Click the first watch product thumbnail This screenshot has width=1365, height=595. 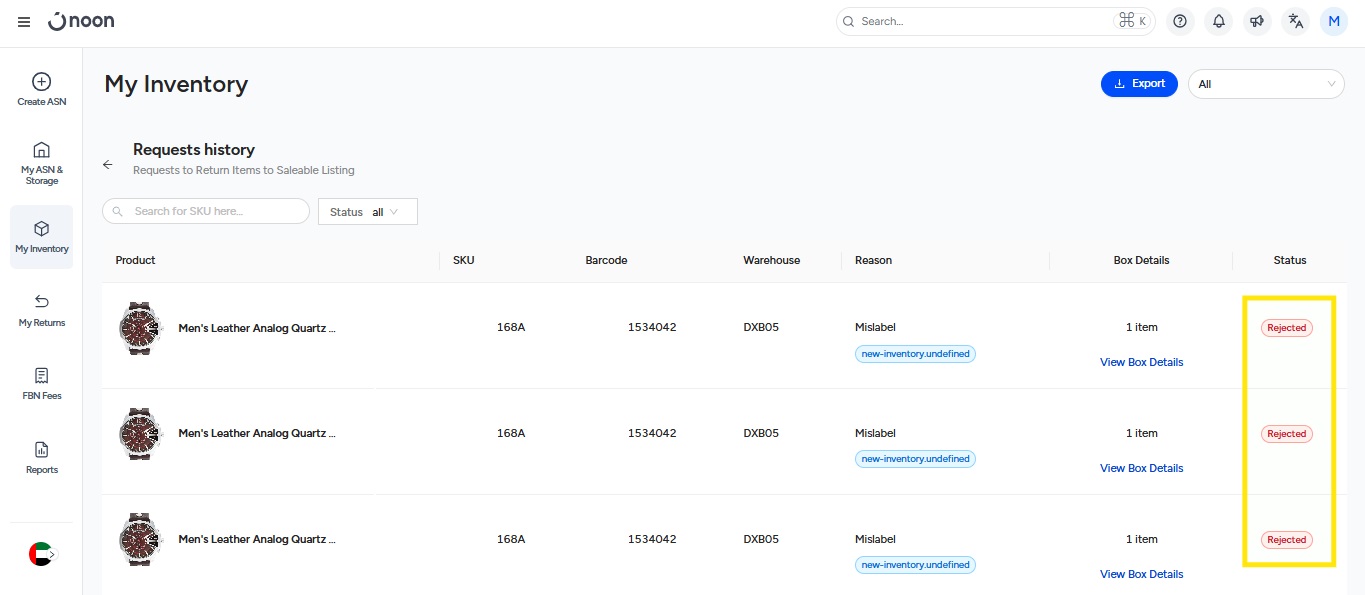pyautogui.click(x=139, y=328)
